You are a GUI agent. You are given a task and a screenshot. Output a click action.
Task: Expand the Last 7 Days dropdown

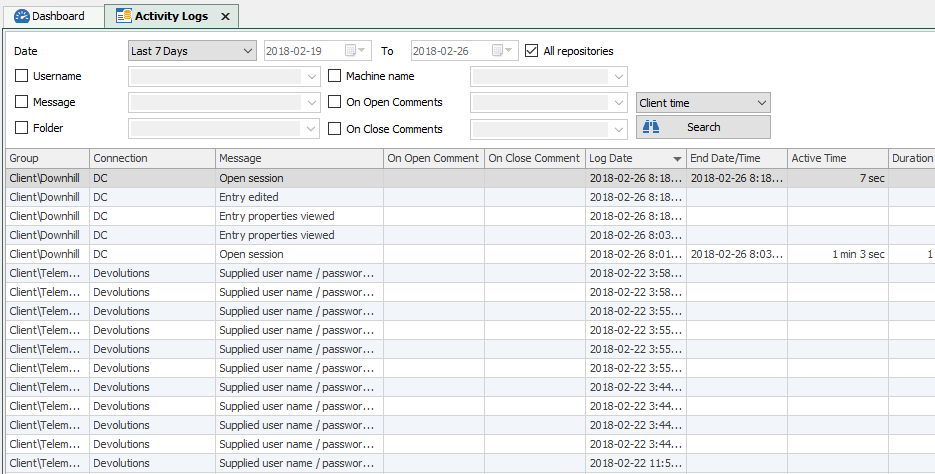tap(192, 51)
